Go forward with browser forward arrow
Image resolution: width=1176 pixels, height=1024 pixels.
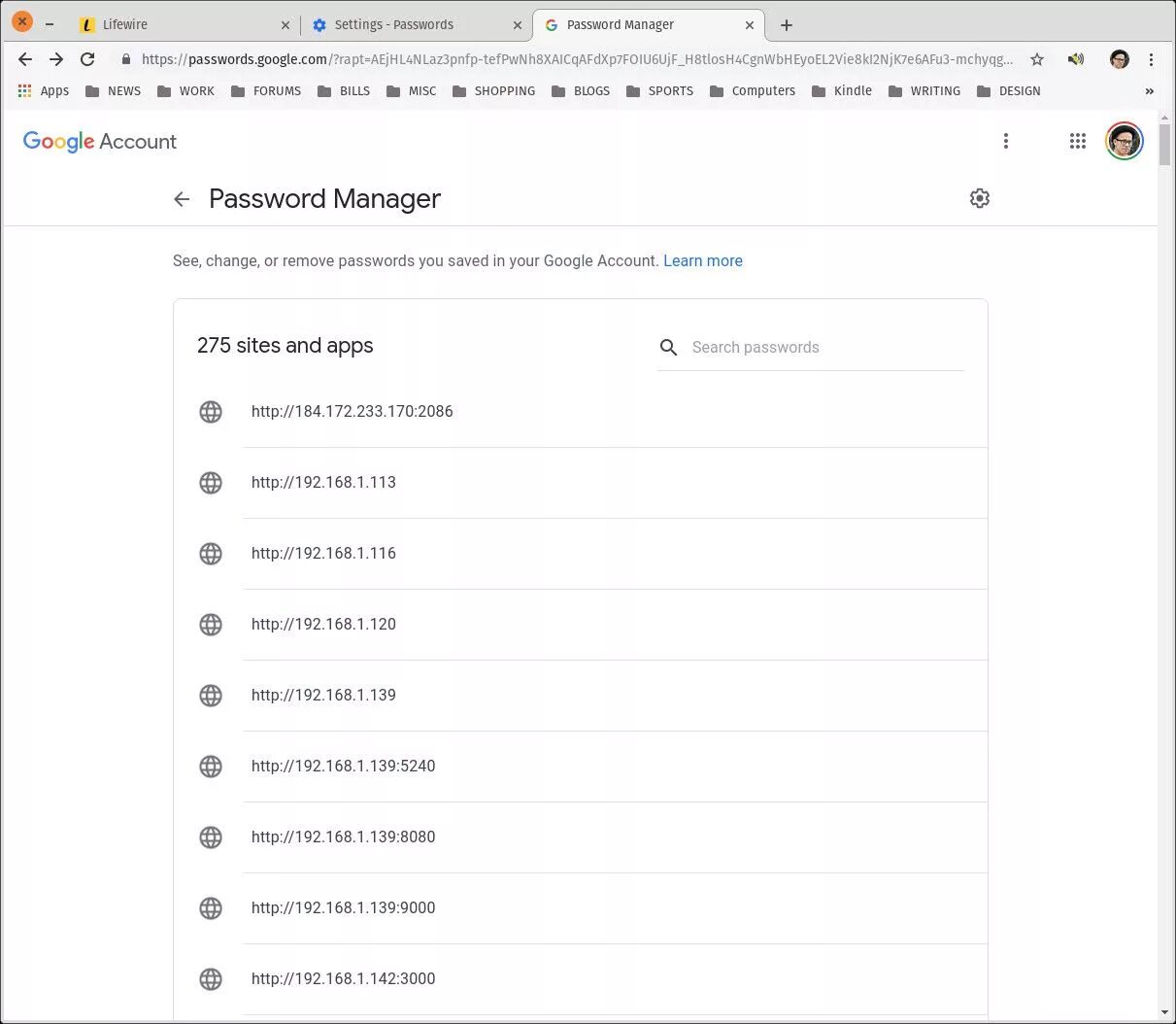tap(56, 59)
